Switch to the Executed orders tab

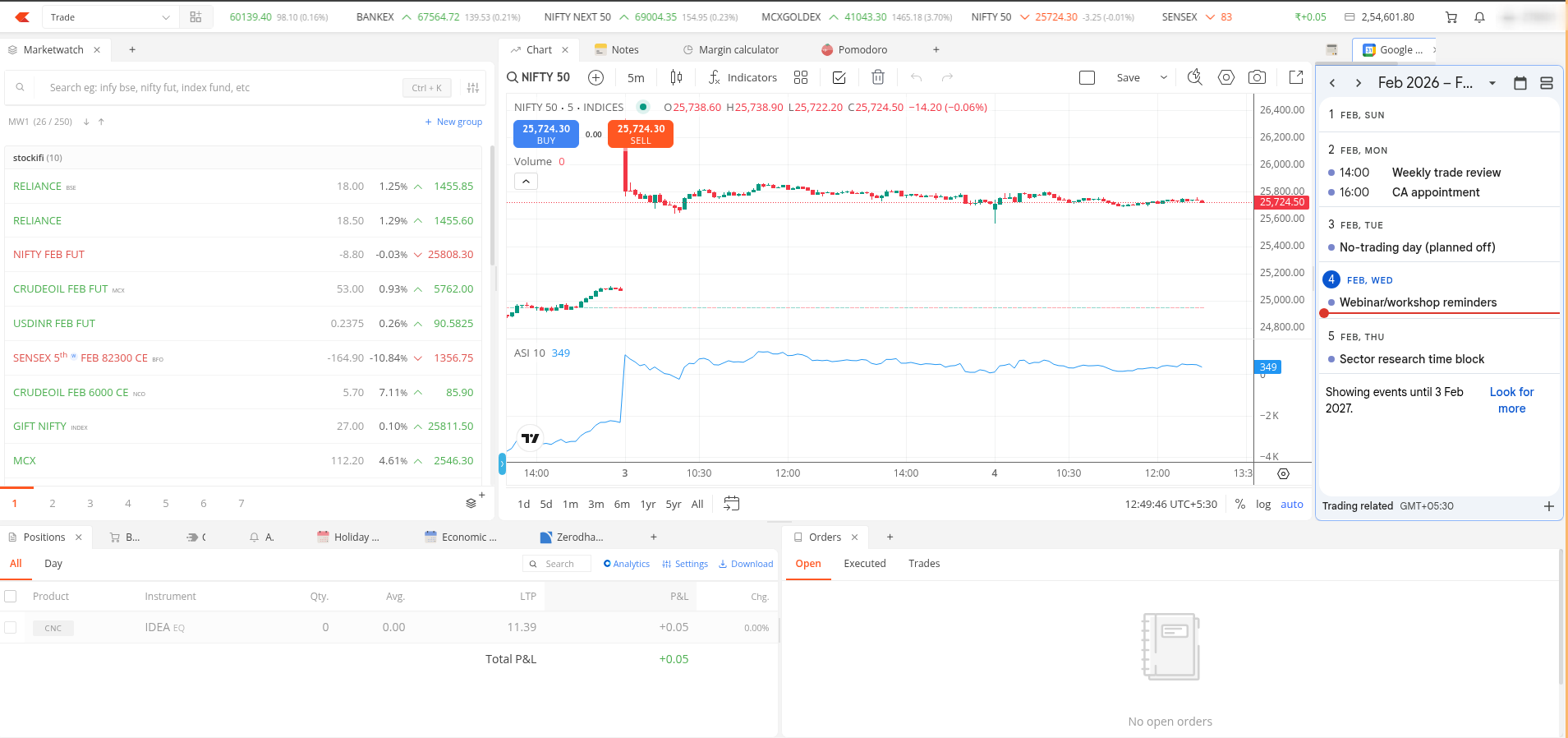pos(865,564)
